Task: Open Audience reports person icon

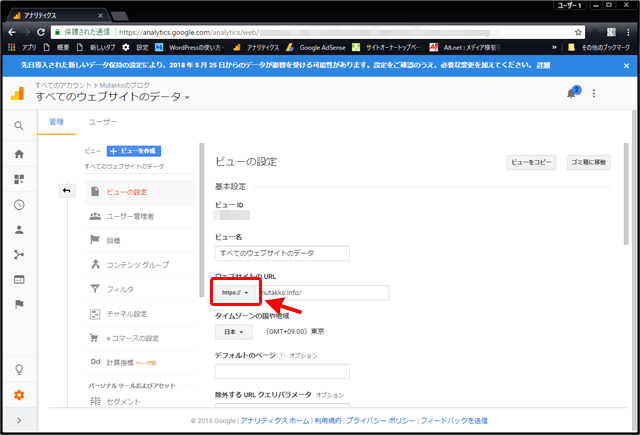Action: pos(19,230)
